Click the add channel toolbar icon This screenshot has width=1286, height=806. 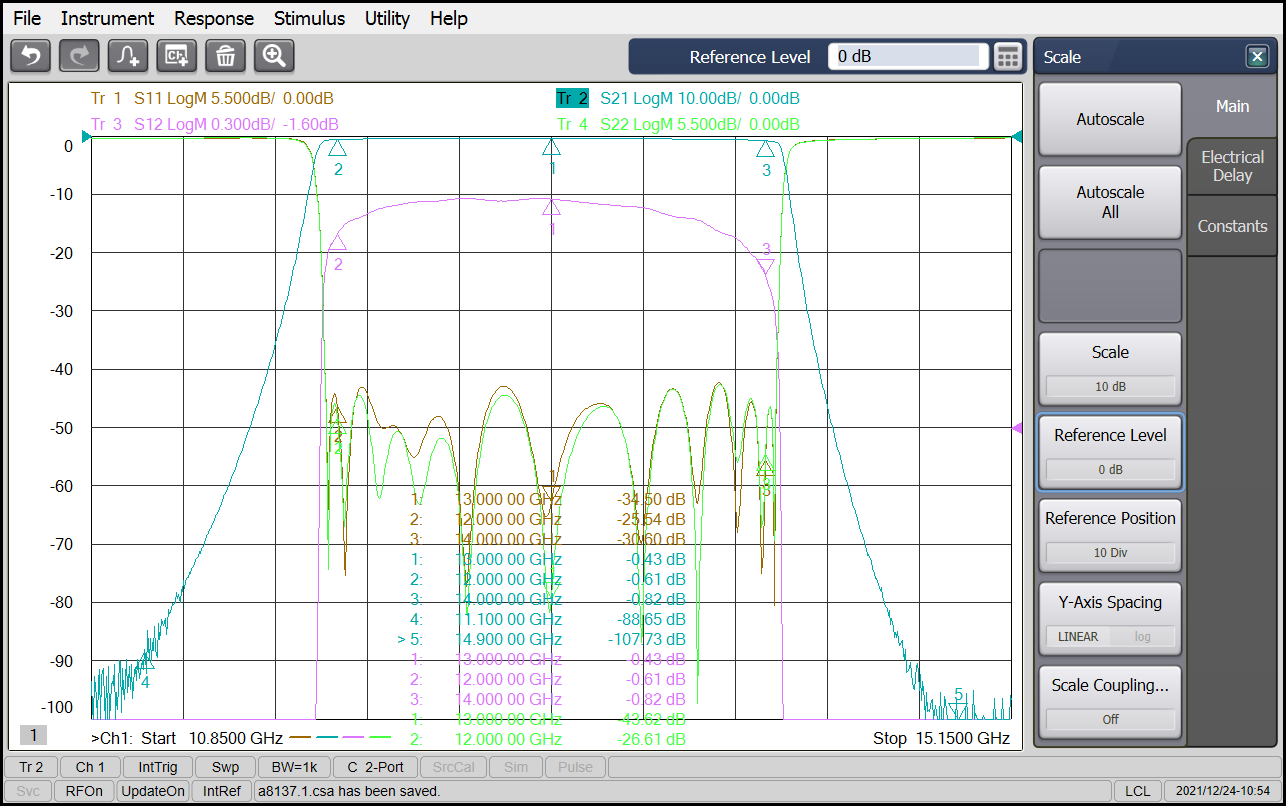177,56
